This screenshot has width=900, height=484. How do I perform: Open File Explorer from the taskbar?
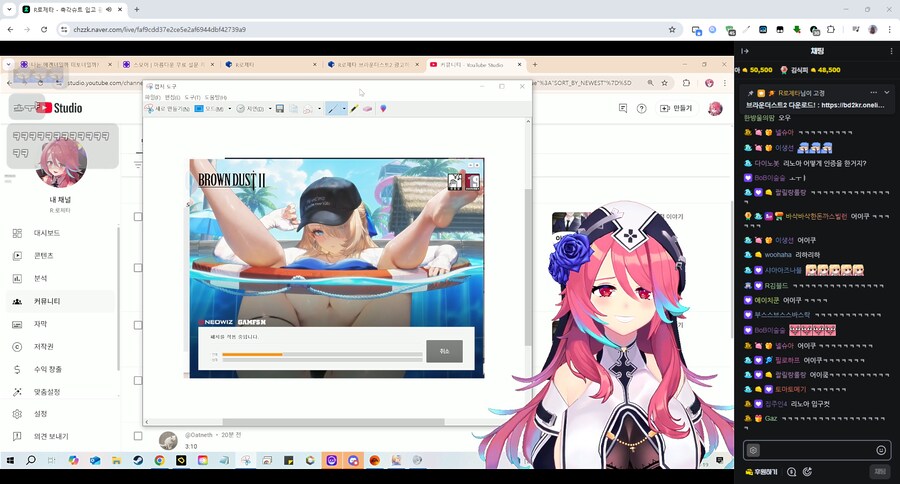(117, 460)
